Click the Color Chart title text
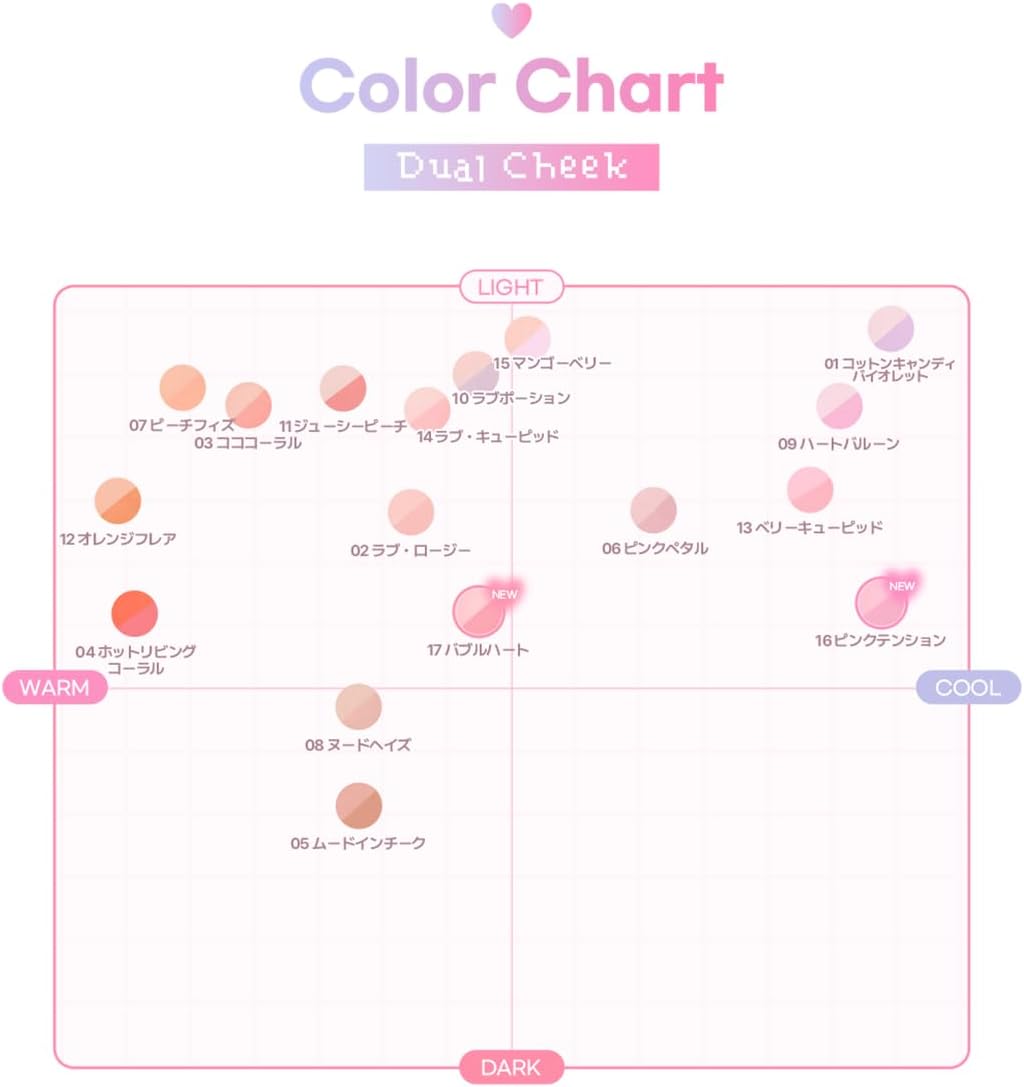This screenshot has width=1024, height=1087. pos(511,87)
